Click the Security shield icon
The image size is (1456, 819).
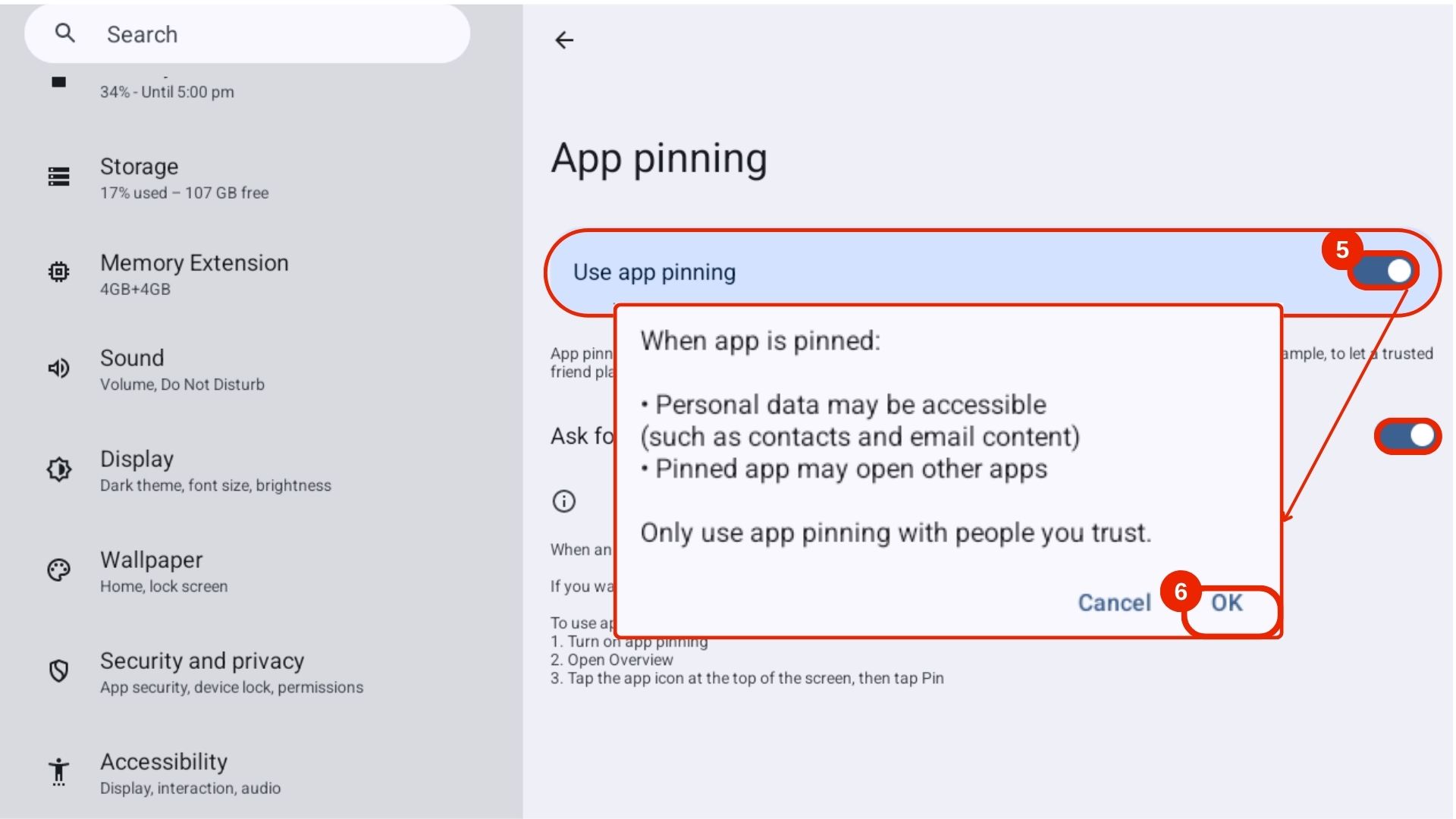[59, 671]
